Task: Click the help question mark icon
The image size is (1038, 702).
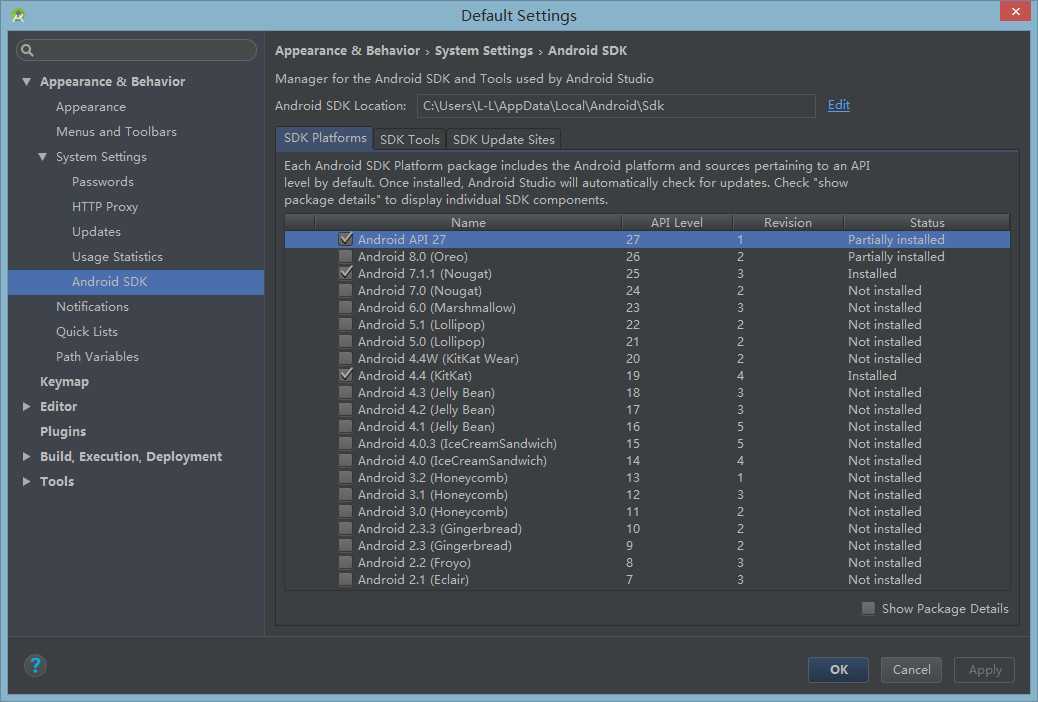Action: pyautogui.click(x=35, y=665)
